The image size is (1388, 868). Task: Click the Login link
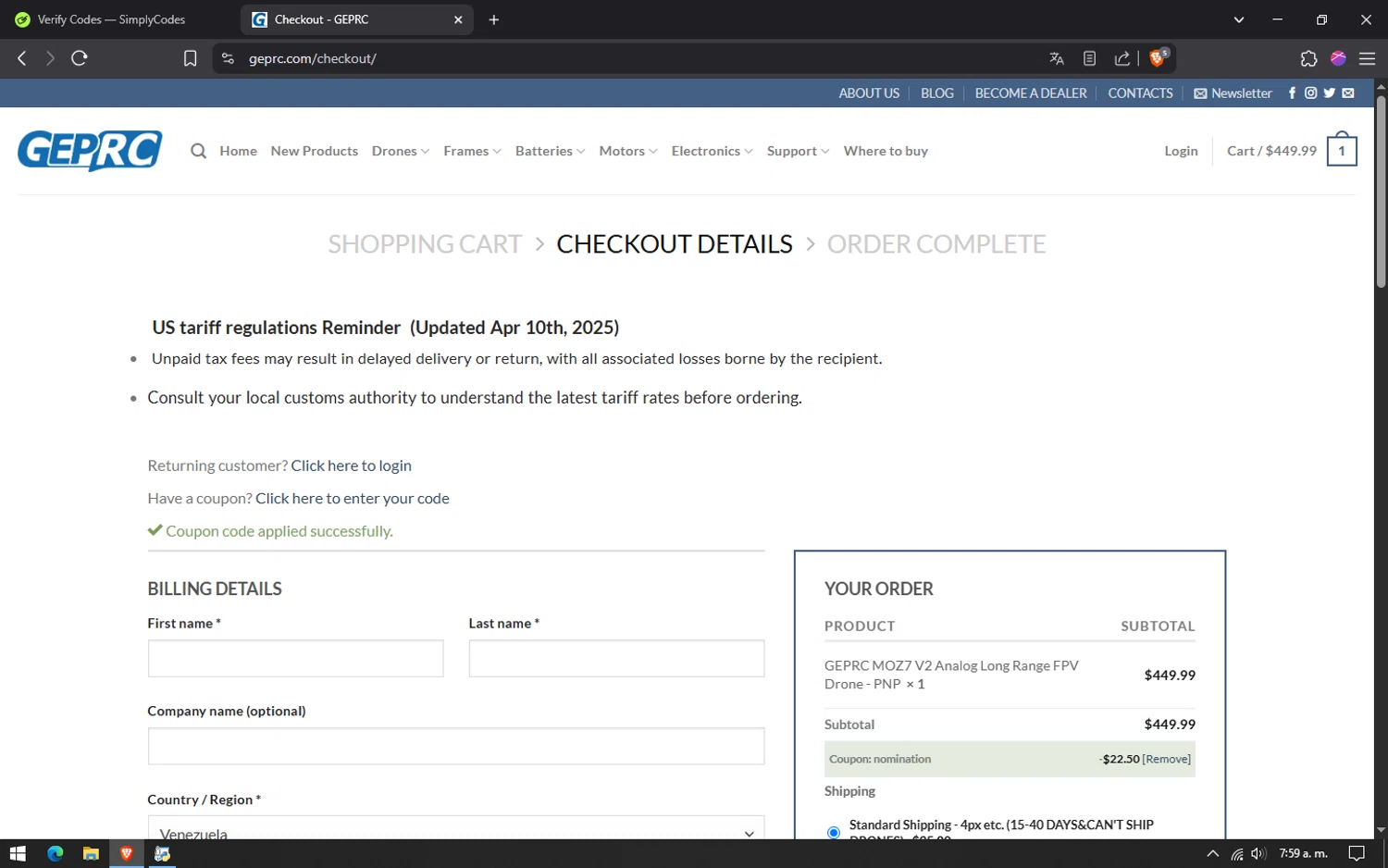pos(1181,151)
